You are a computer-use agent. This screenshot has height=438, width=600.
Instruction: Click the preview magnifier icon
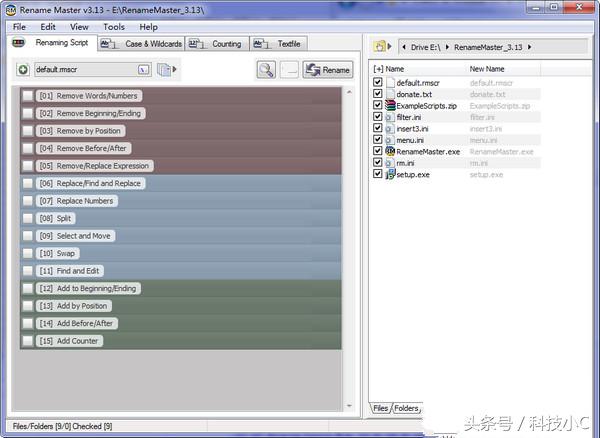click(x=266, y=70)
